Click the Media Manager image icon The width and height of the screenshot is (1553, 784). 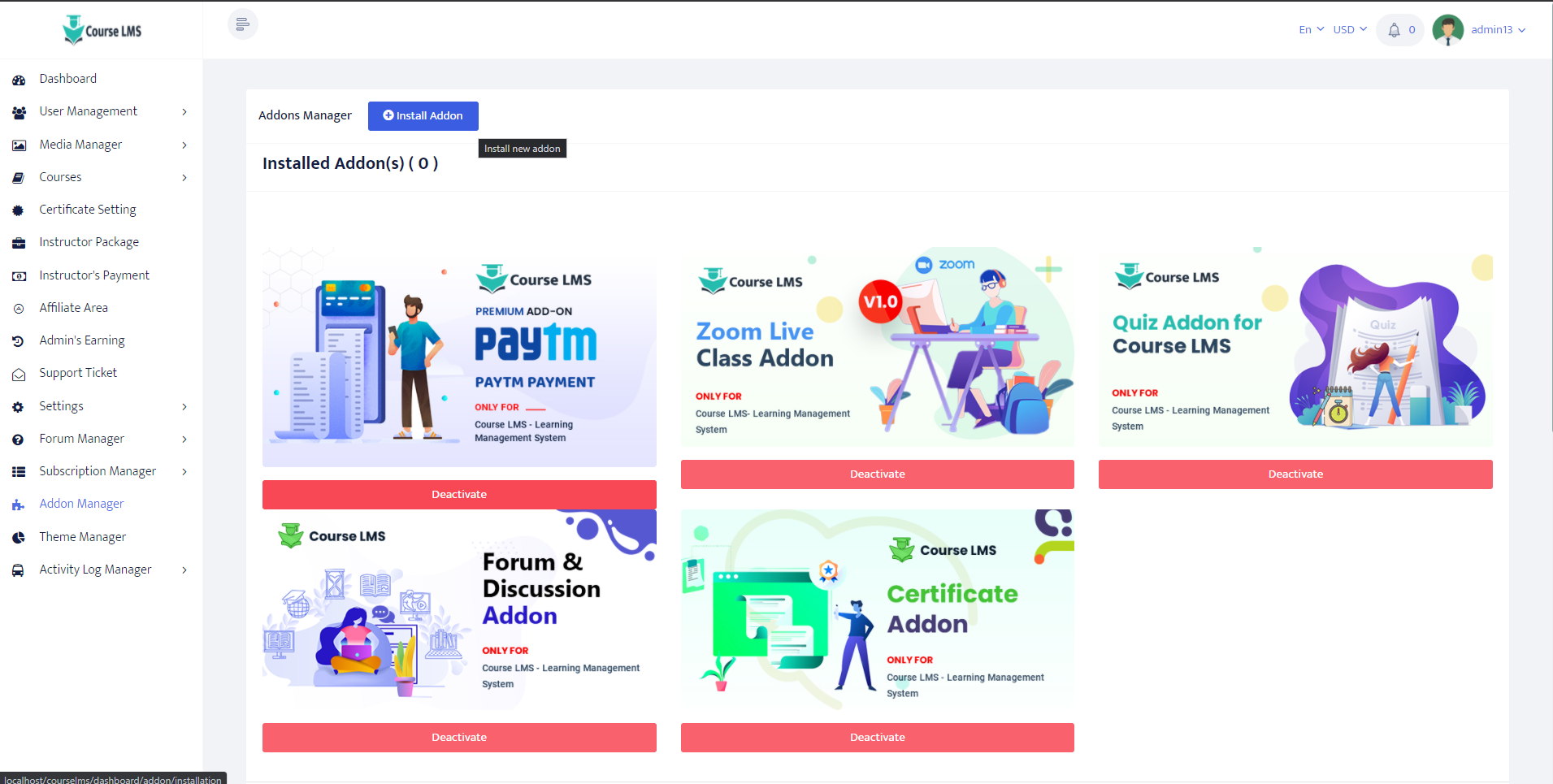19,145
